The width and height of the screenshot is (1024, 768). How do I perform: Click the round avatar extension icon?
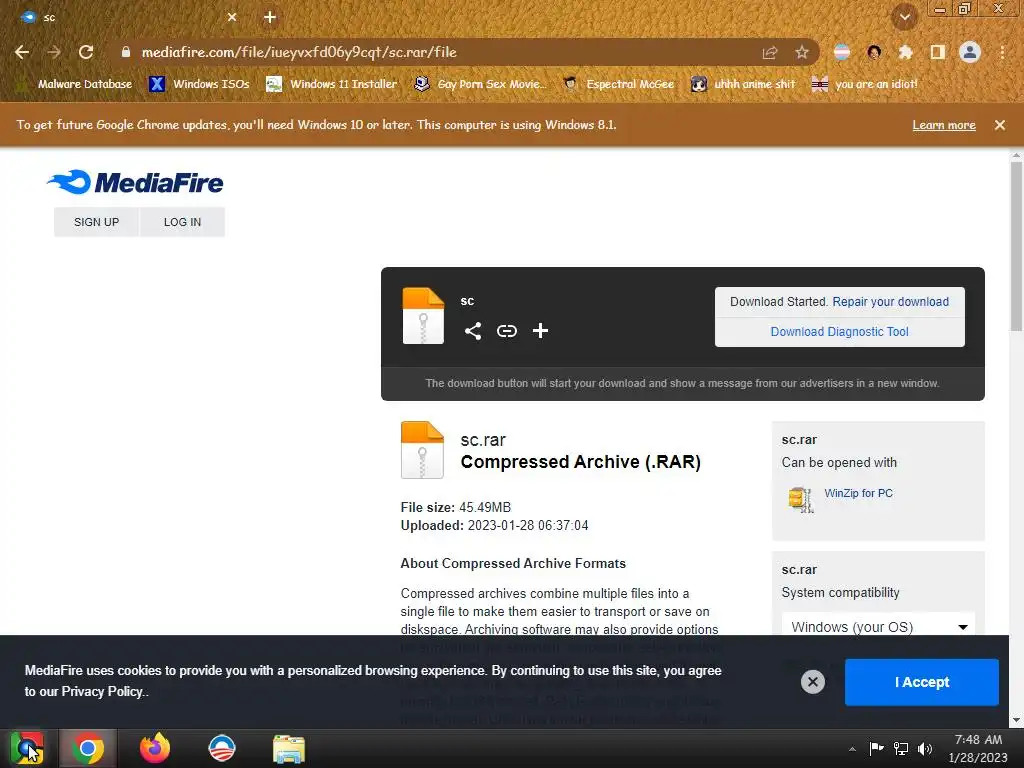click(874, 52)
